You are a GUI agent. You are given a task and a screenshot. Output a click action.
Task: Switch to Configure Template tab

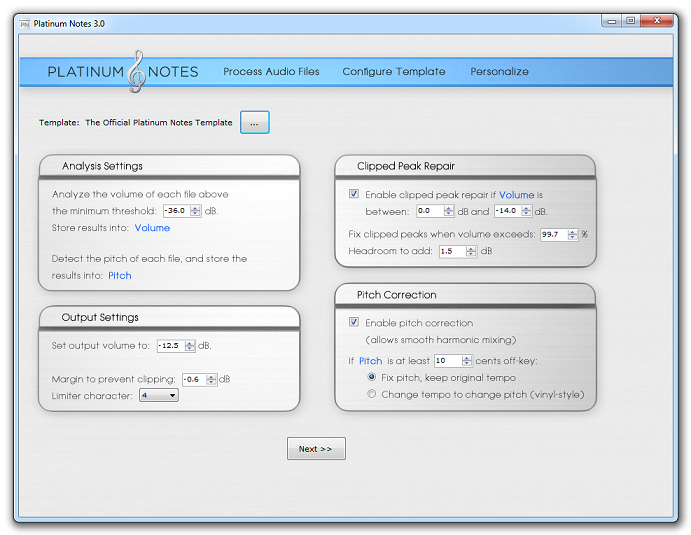point(393,72)
